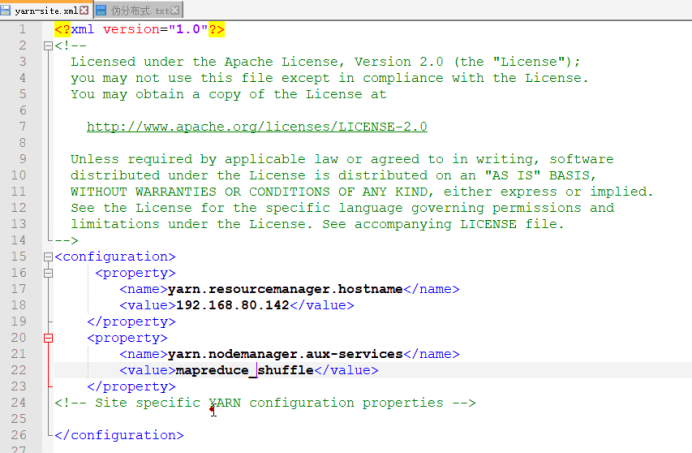Click the xml version declaration text
The height and width of the screenshot is (453, 692).
coord(139,30)
